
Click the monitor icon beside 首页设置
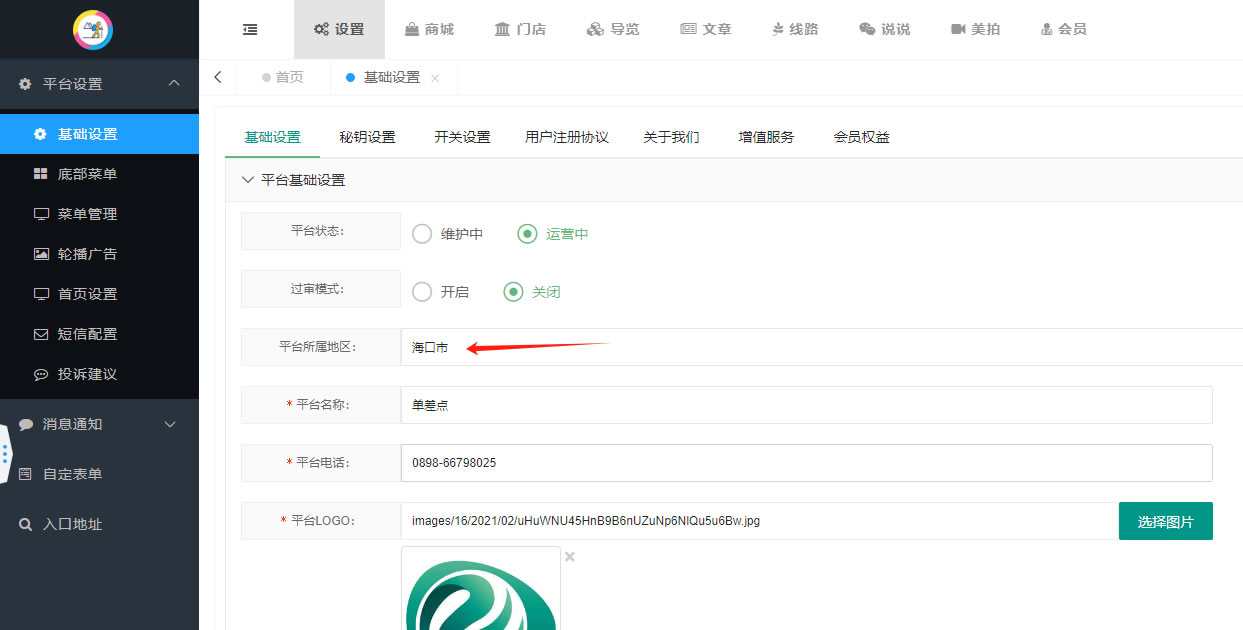point(41,294)
